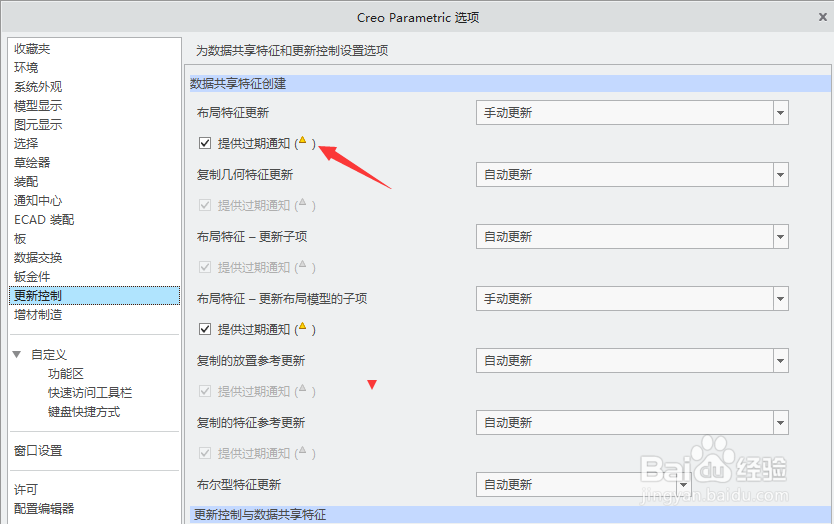Open 窗口设置 page
Image resolution: width=834 pixels, height=524 pixels.
pos(38,451)
